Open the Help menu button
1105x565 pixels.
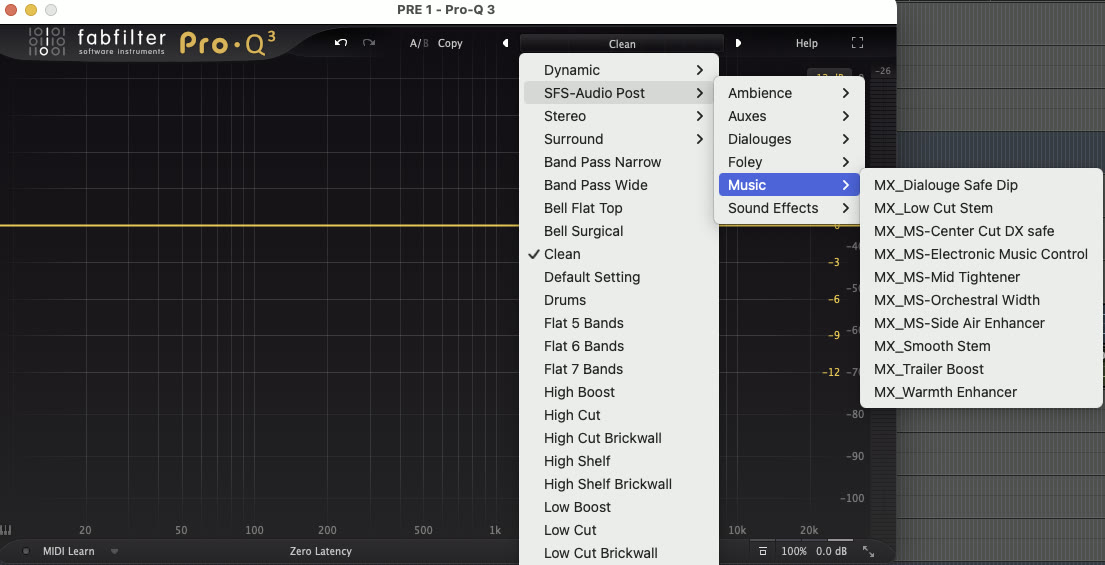(x=806, y=44)
